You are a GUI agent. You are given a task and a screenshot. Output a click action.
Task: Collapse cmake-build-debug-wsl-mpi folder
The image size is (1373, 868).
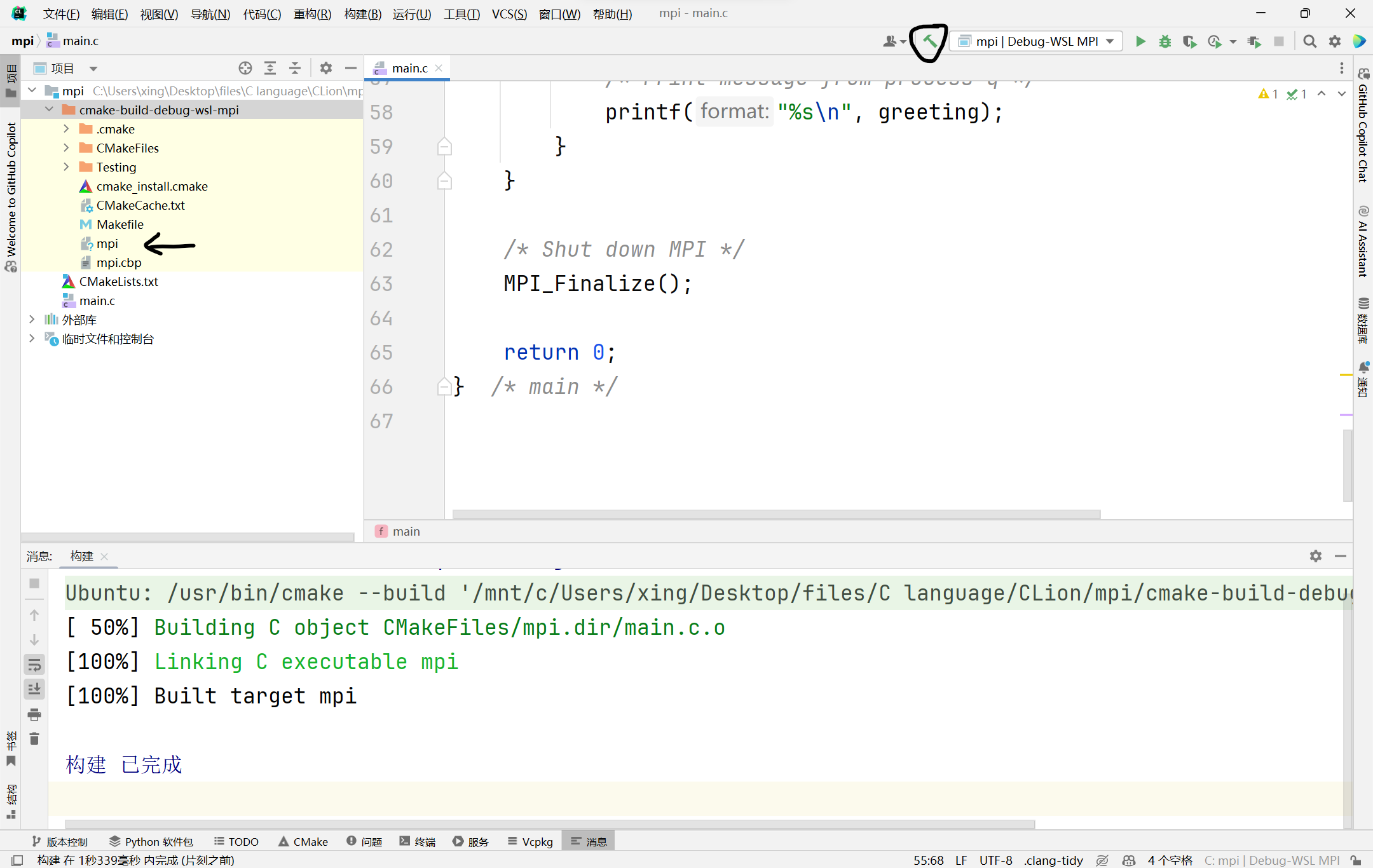[x=49, y=110]
